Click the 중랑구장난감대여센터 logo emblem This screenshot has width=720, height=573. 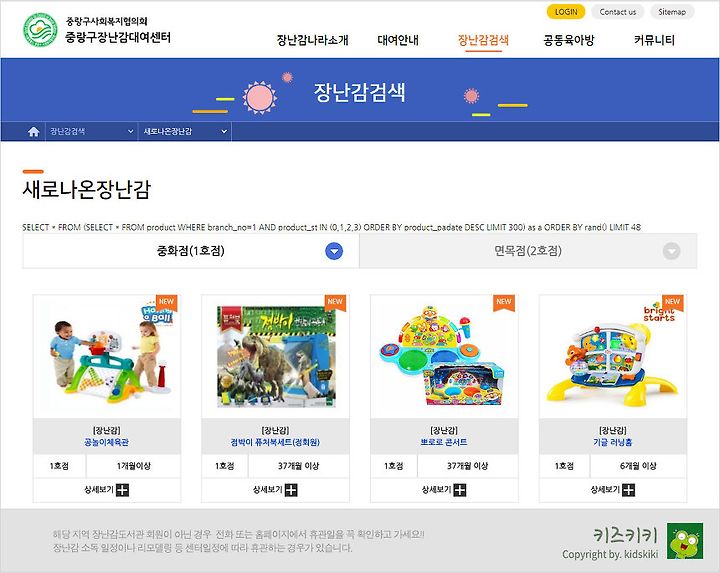(40, 30)
